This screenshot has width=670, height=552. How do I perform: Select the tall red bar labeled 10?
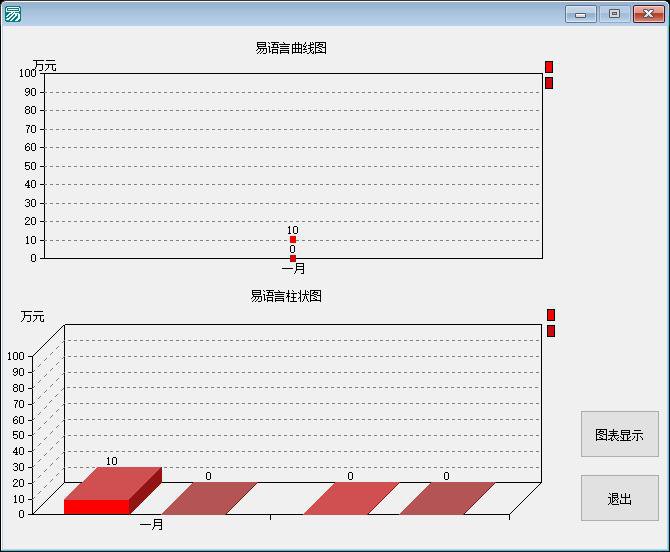click(x=98, y=505)
